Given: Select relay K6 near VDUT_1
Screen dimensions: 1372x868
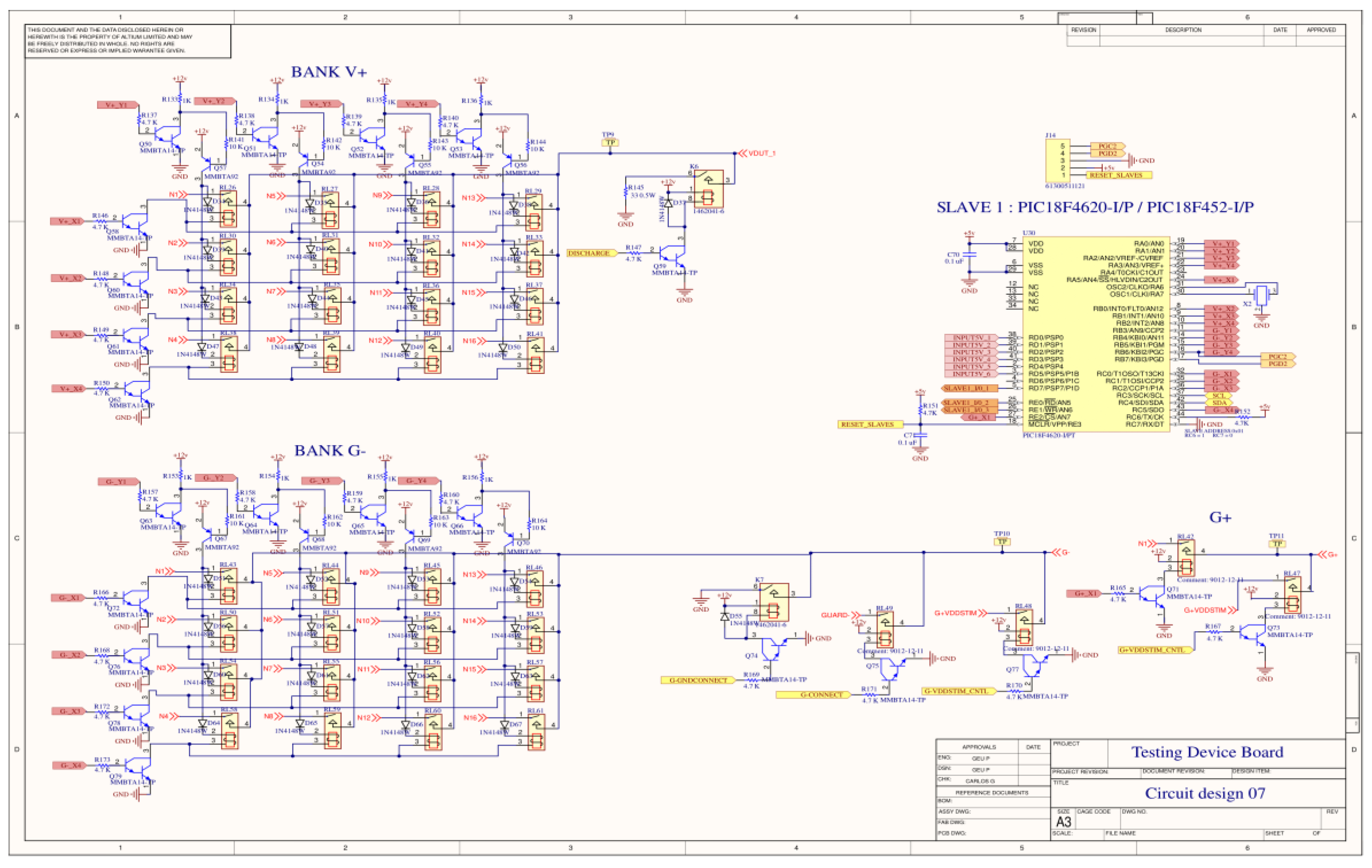Looking at the screenshot, I should pyautogui.click(x=709, y=189).
